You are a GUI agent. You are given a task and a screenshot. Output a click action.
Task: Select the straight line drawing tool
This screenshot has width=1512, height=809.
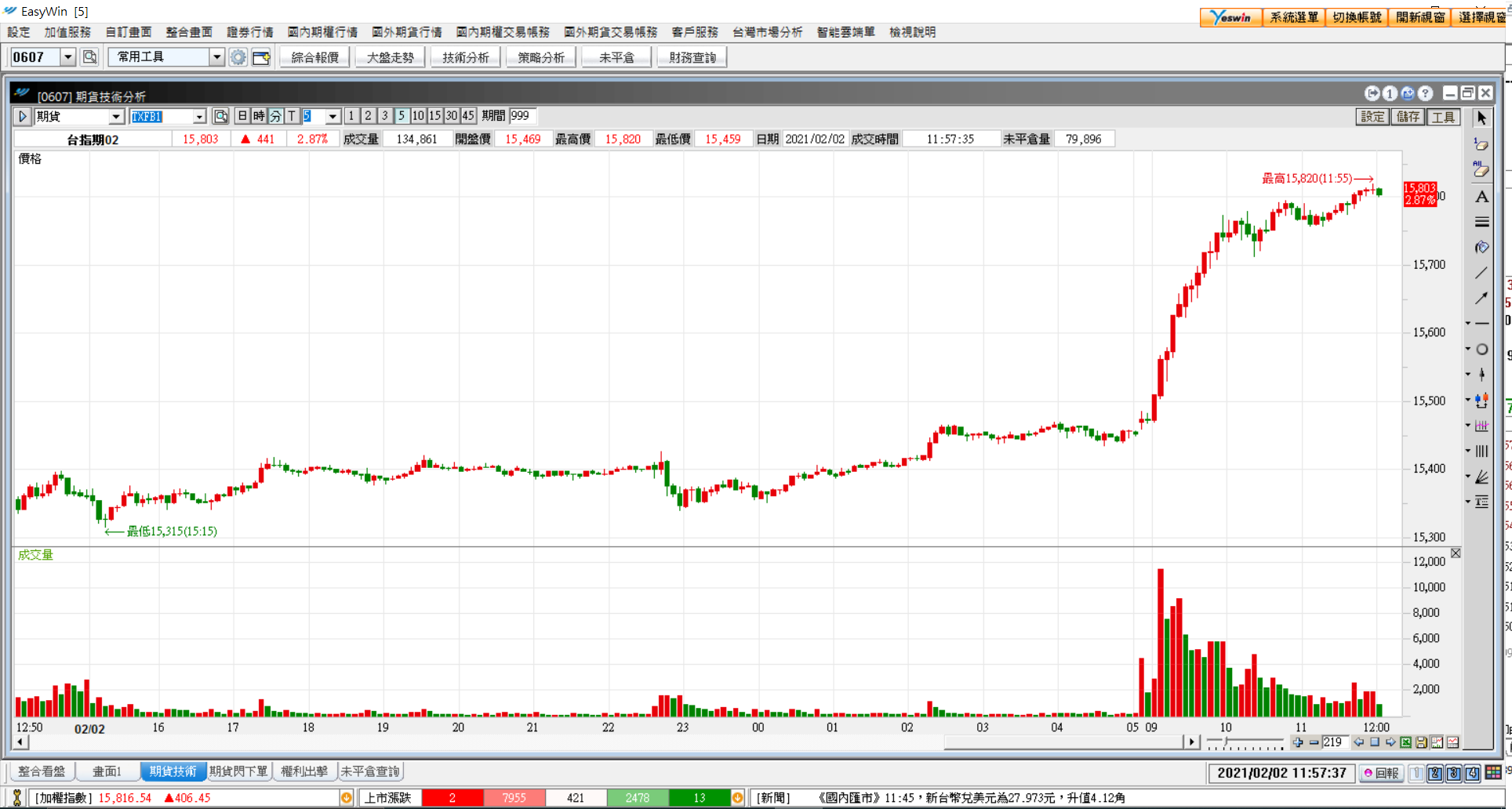pyautogui.click(x=1481, y=273)
